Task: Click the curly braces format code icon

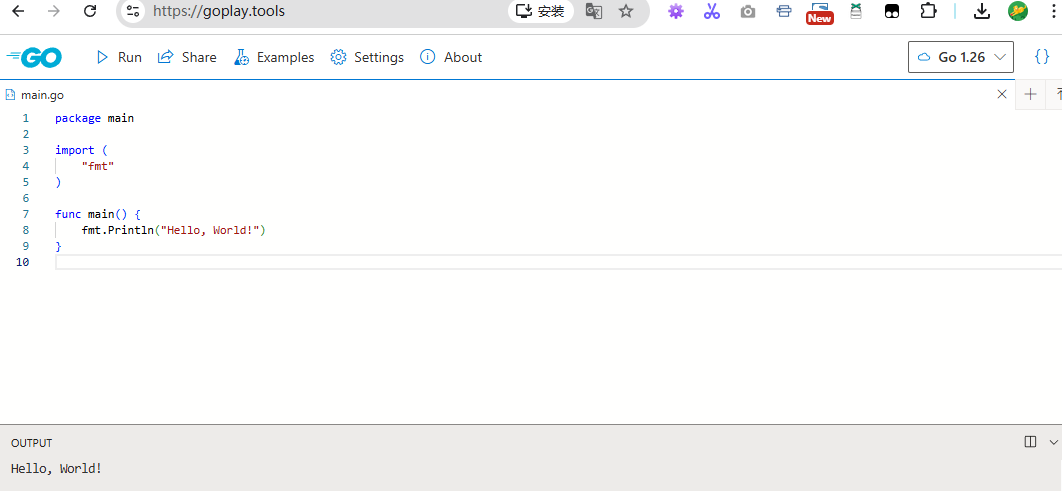Action: (x=1041, y=57)
